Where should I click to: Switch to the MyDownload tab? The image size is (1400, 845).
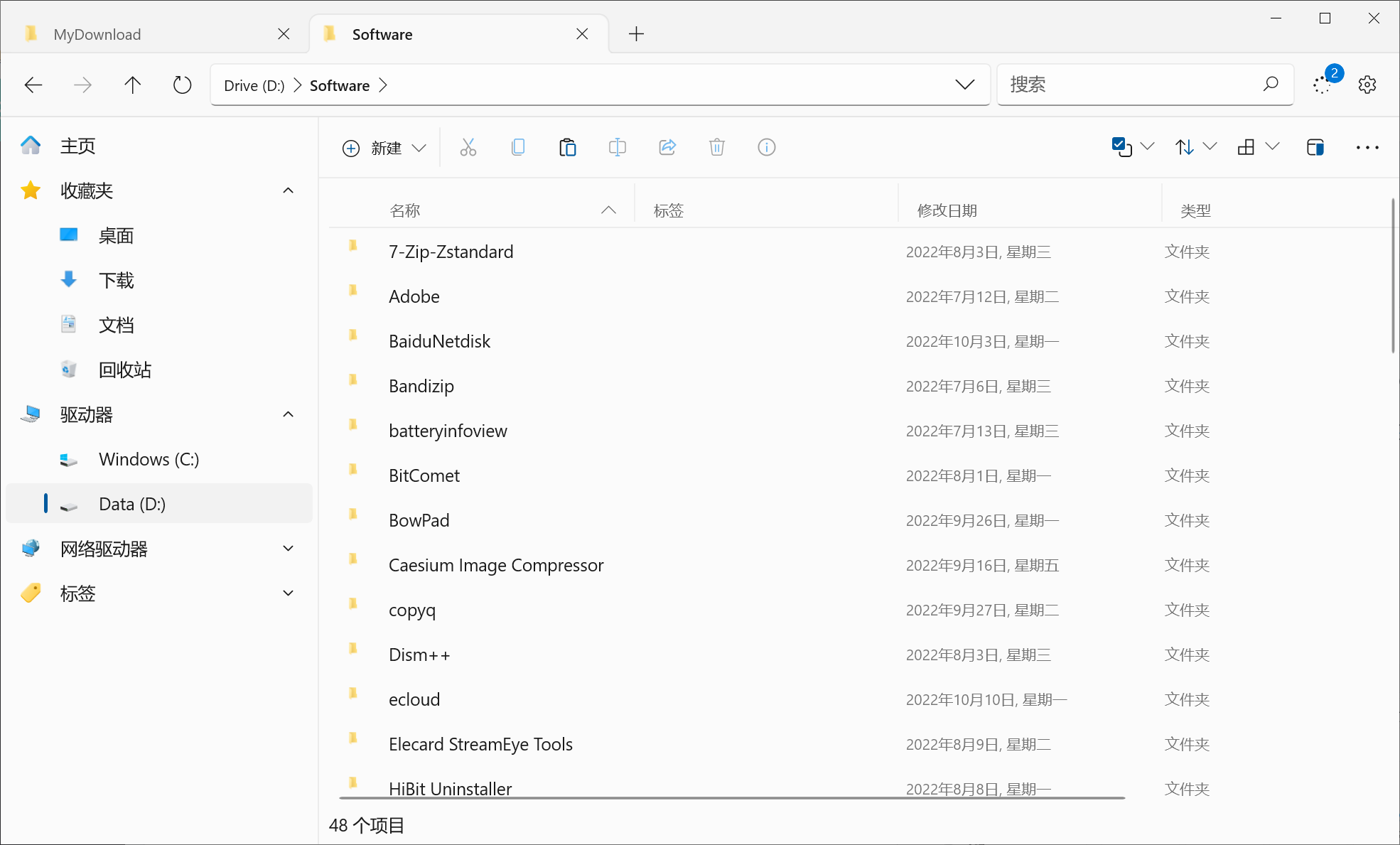[x=97, y=34]
